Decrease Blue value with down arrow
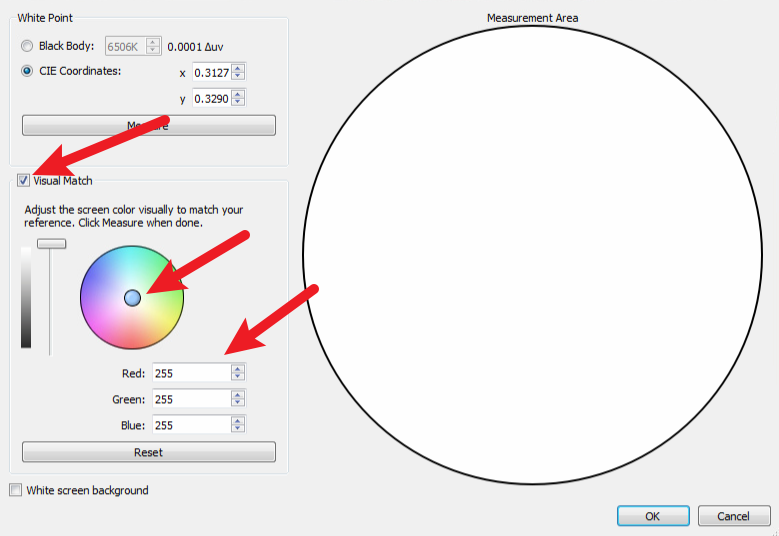 [238, 429]
